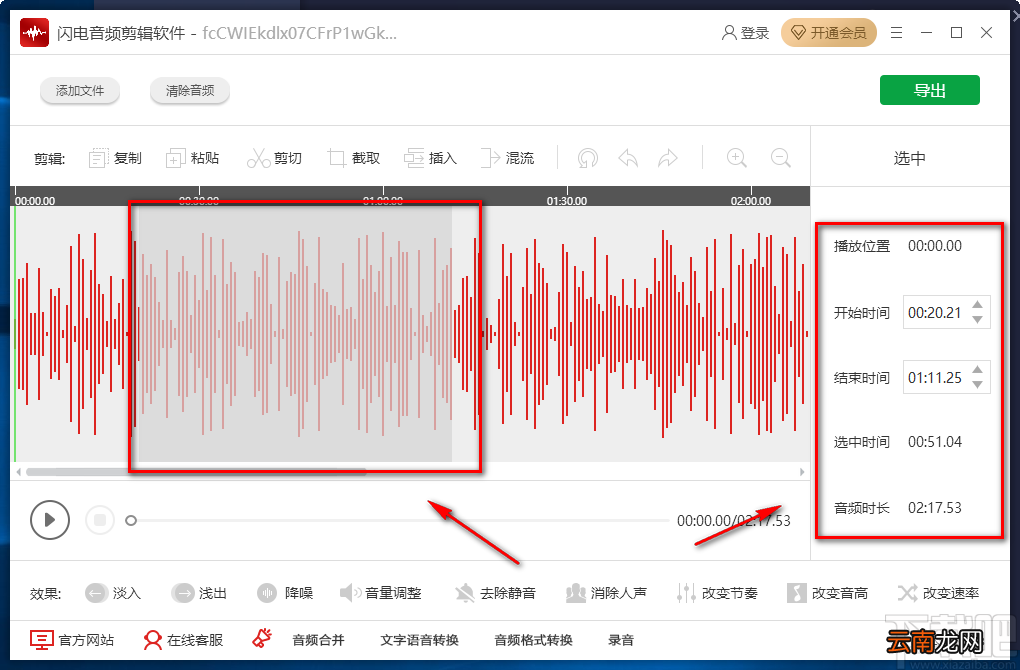1020x670 pixels.
Task: Apply 消除人声 vocal removal effect
Action: click(x=606, y=593)
